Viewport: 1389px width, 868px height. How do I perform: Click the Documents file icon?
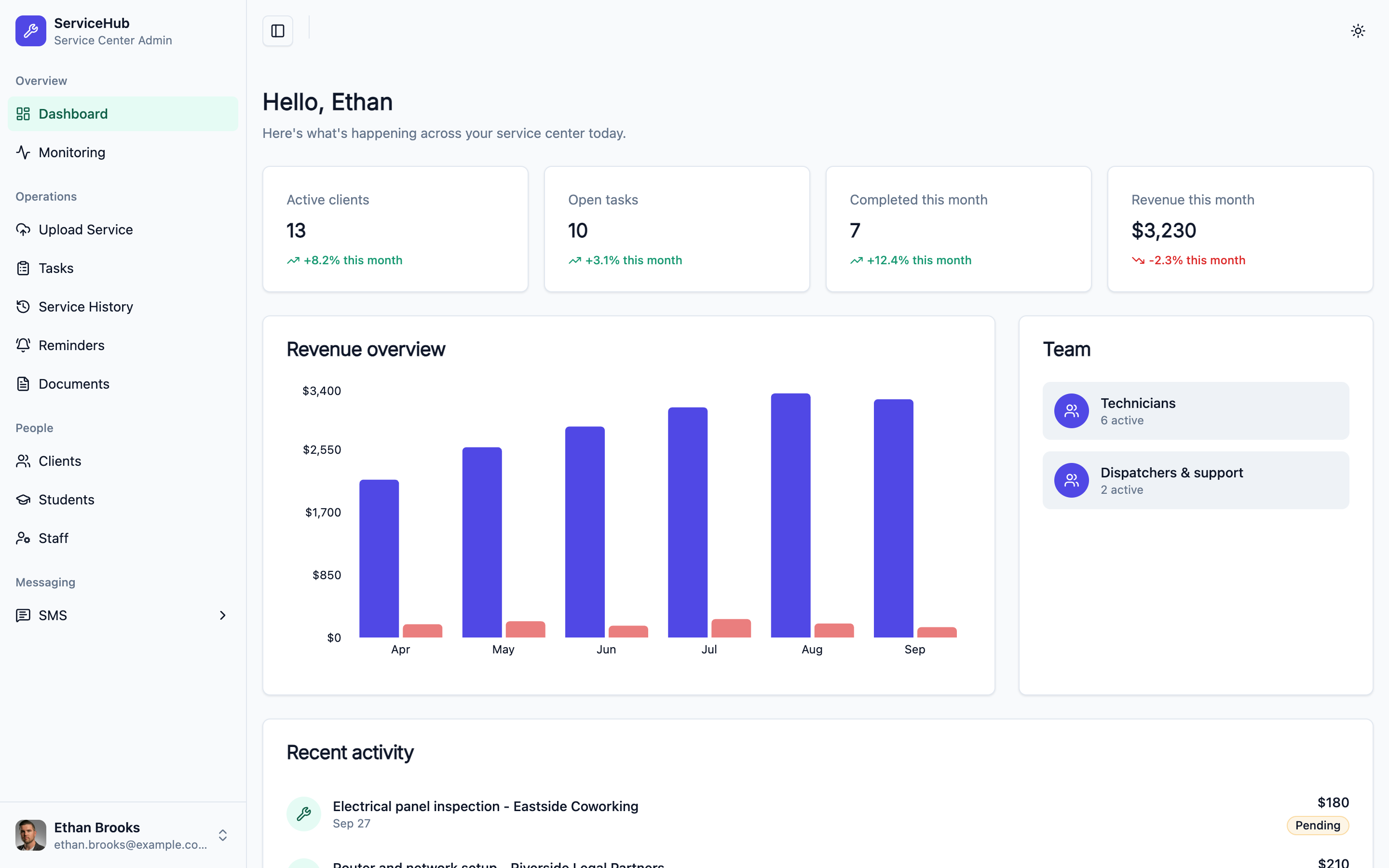coord(23,384)
